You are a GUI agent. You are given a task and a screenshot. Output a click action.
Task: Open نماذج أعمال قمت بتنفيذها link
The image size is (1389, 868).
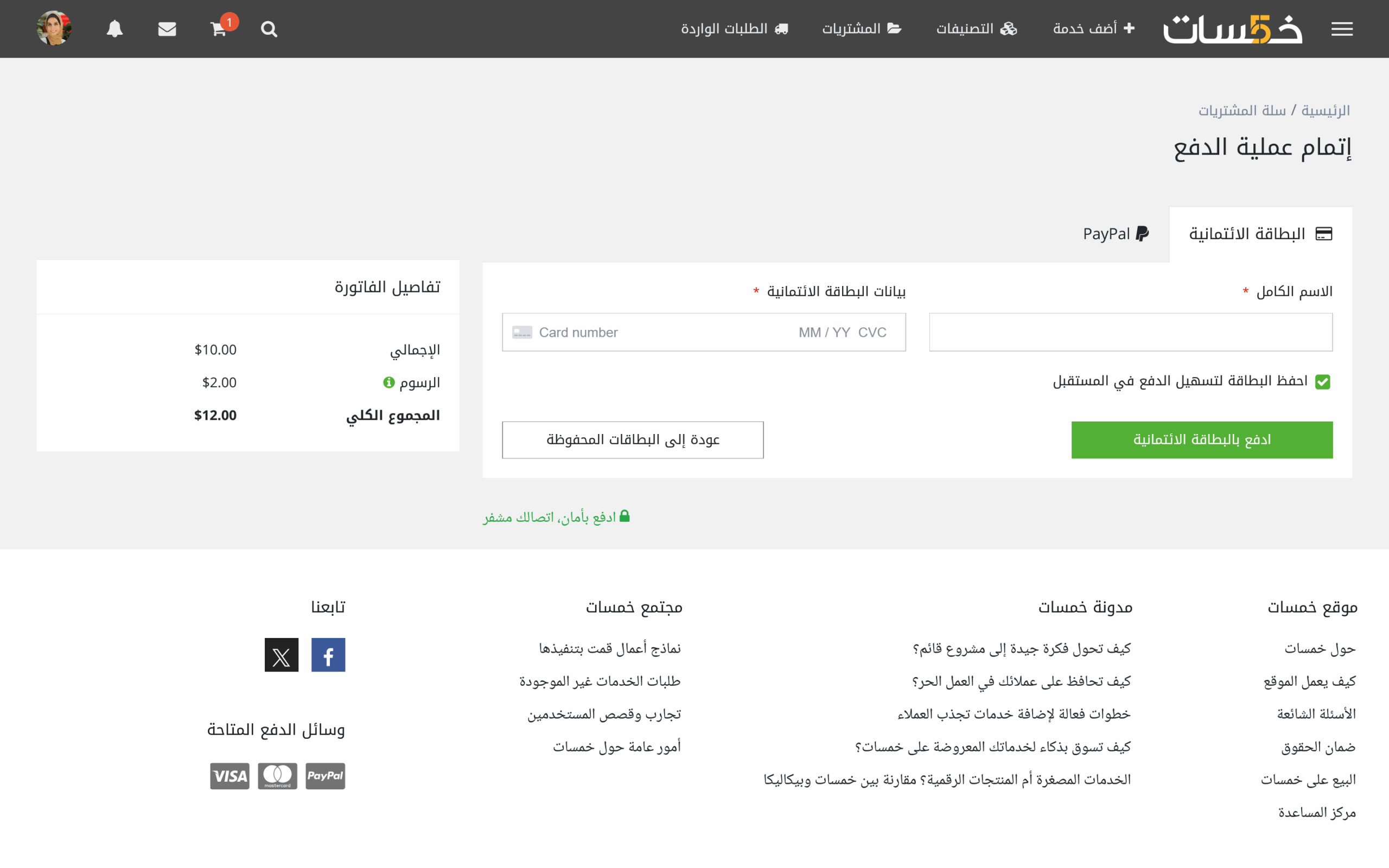609,649
